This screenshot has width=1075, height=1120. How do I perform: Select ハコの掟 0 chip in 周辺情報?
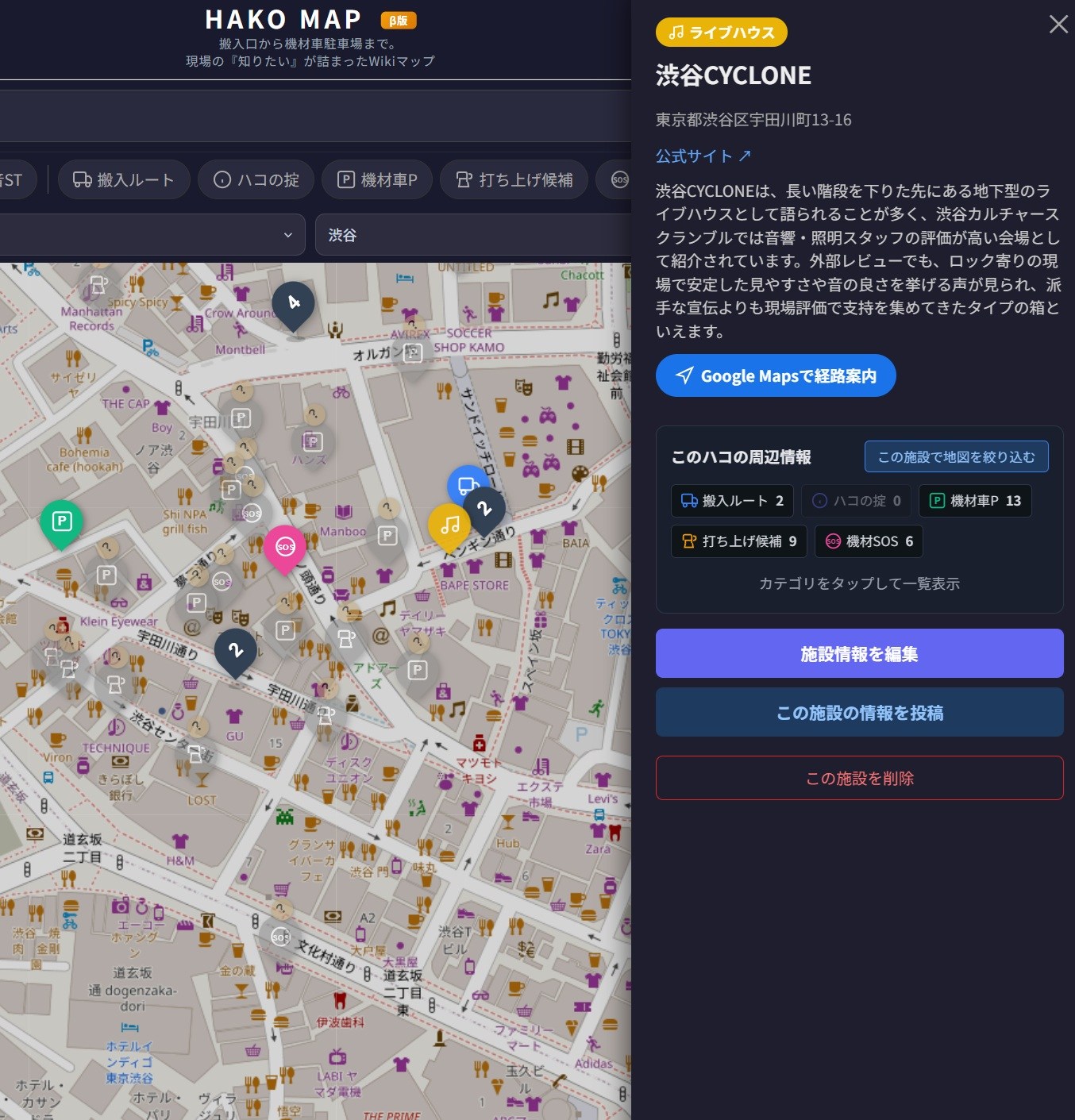(x=856, y=501)
